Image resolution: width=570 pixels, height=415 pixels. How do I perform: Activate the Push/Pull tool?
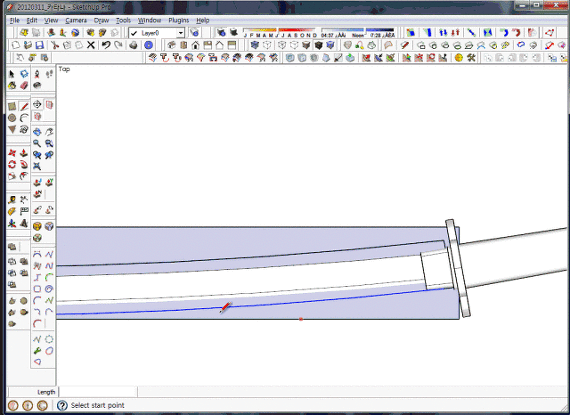tap(24, 153)
